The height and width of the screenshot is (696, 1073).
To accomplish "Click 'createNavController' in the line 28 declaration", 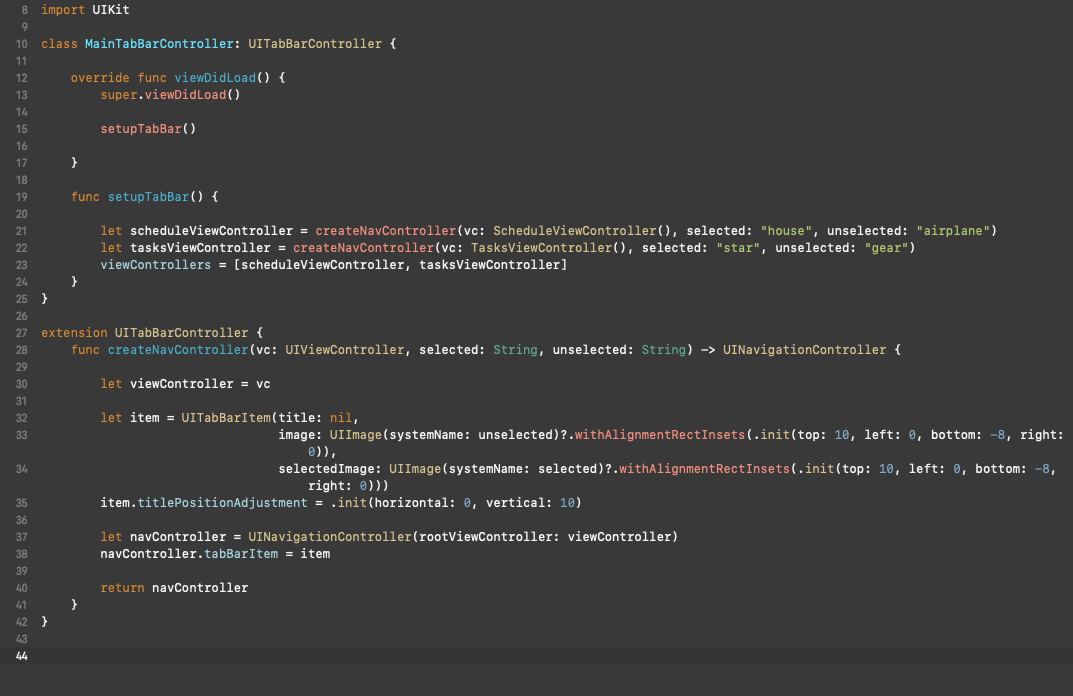I will click(x=178, y=350).
